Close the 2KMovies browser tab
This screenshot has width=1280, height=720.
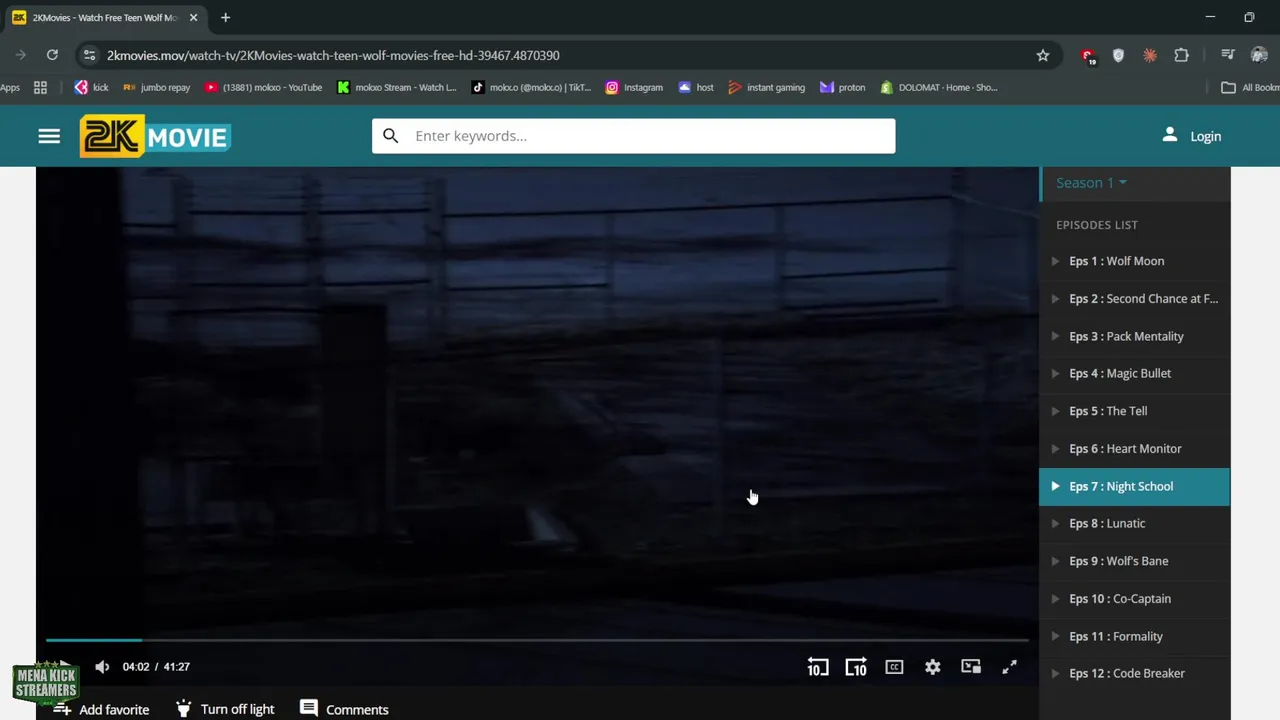coord(193,17)
